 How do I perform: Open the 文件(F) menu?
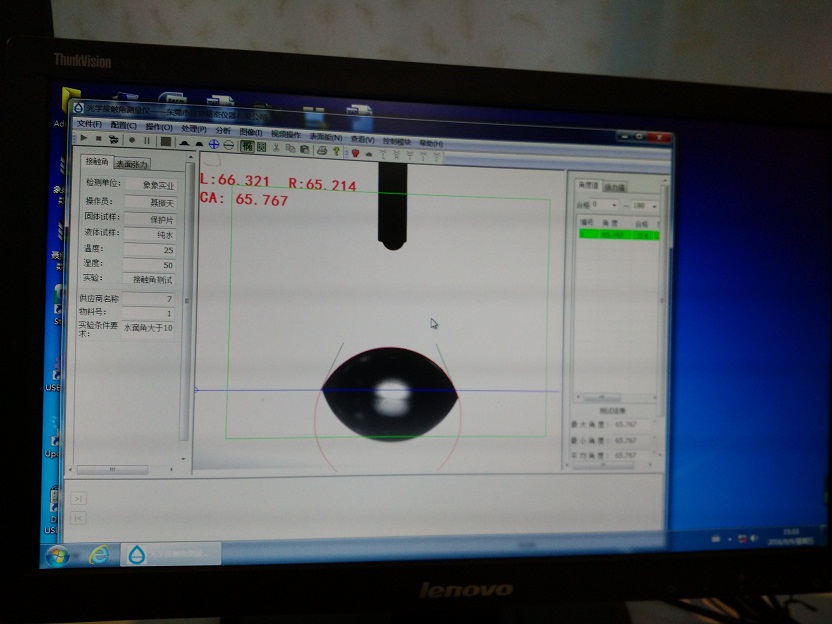pos(89,124)
